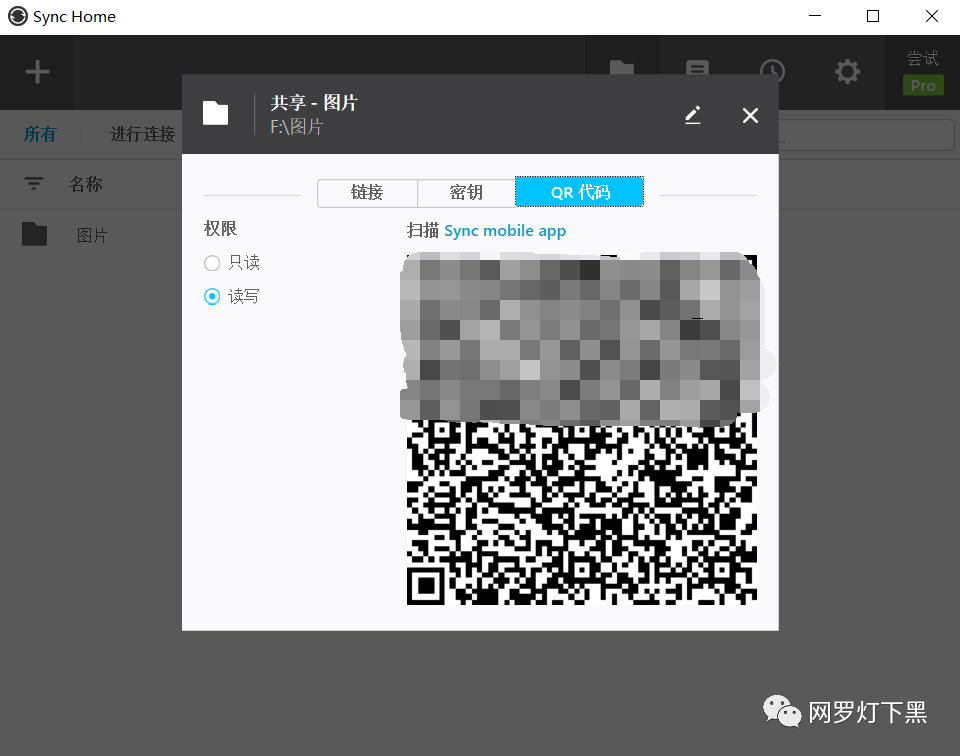Select the 只读 permission radio button
Viewport: 960px width, 756px height.
(x=212, y=263)
